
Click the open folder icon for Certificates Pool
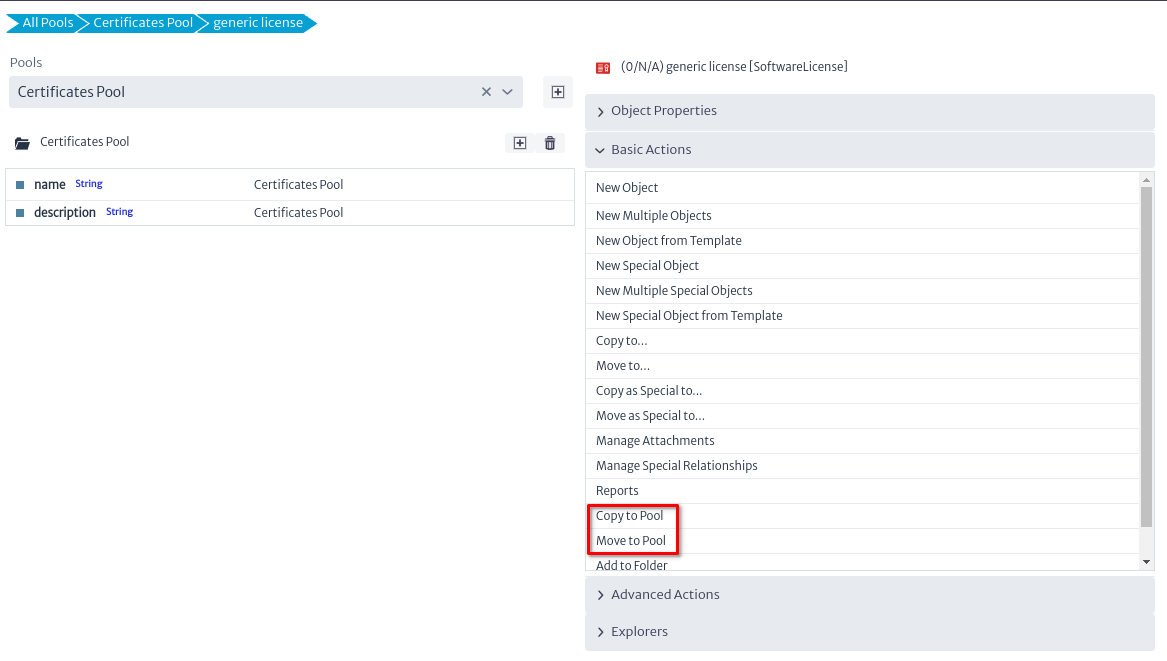coord(22,143)
